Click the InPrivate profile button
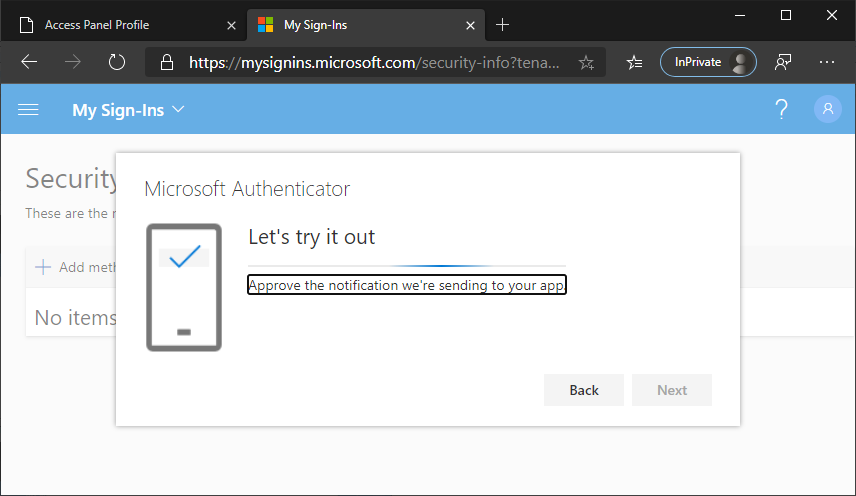The image size is (856, 496). pyautogui.click(x=708, y=62)
